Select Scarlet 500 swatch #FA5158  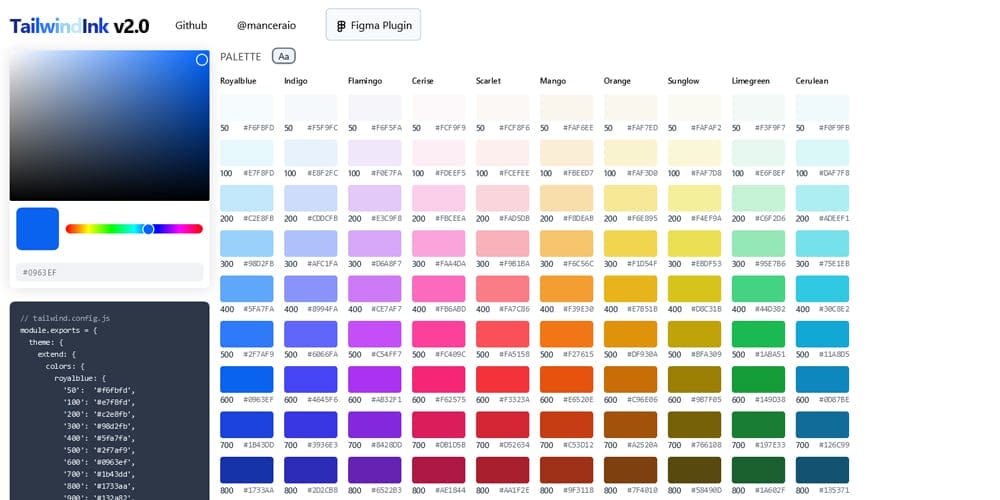(503, 334)
